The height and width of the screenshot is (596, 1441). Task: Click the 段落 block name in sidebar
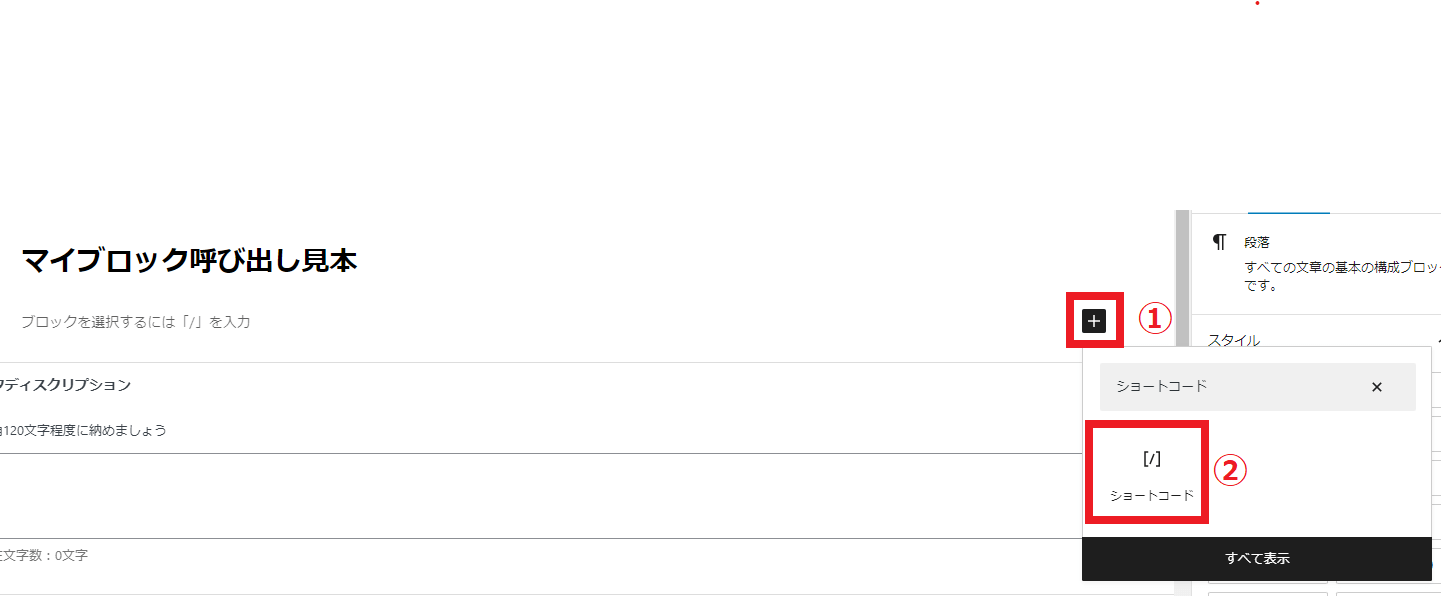pos(1257,242)
